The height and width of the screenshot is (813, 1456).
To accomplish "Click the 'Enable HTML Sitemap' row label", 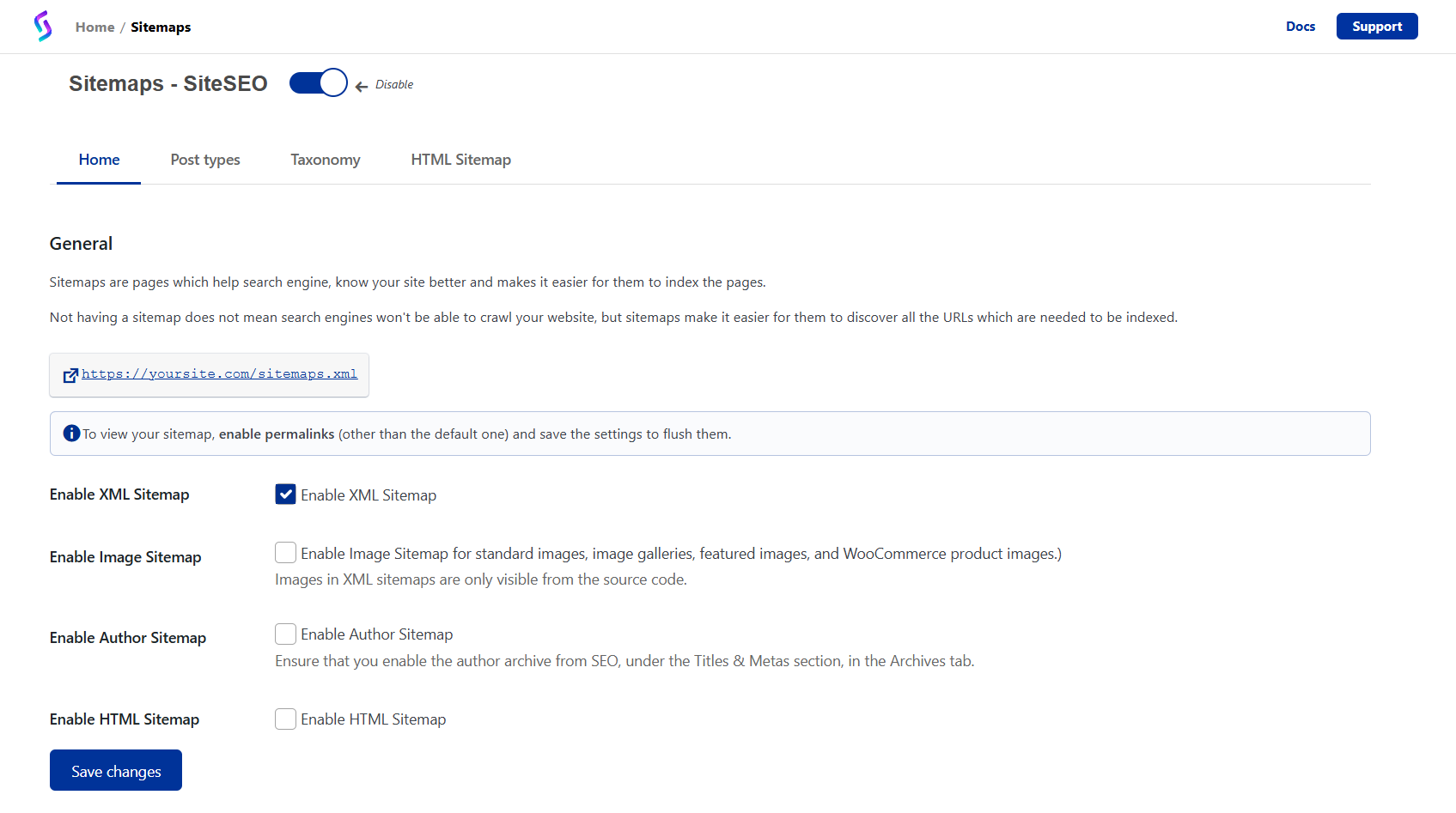I will point(125,719).
